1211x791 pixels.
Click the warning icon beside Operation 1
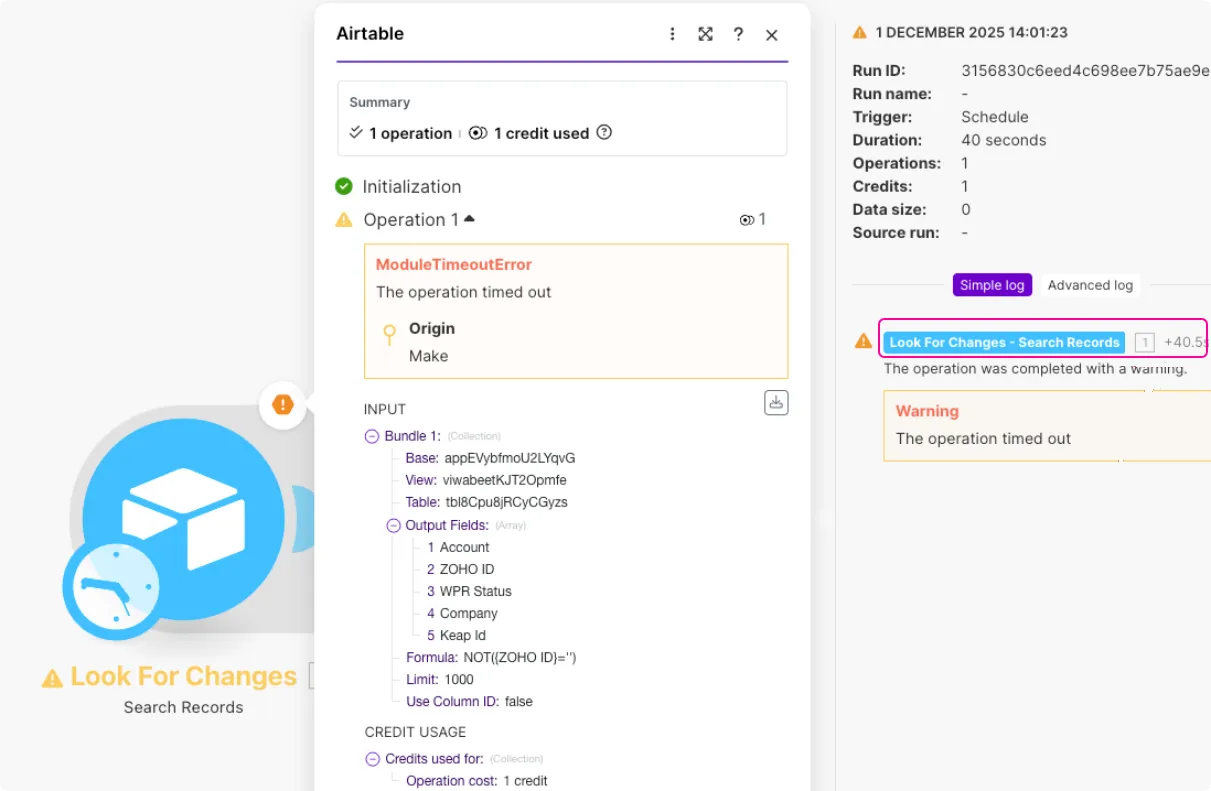click(344, 220)
